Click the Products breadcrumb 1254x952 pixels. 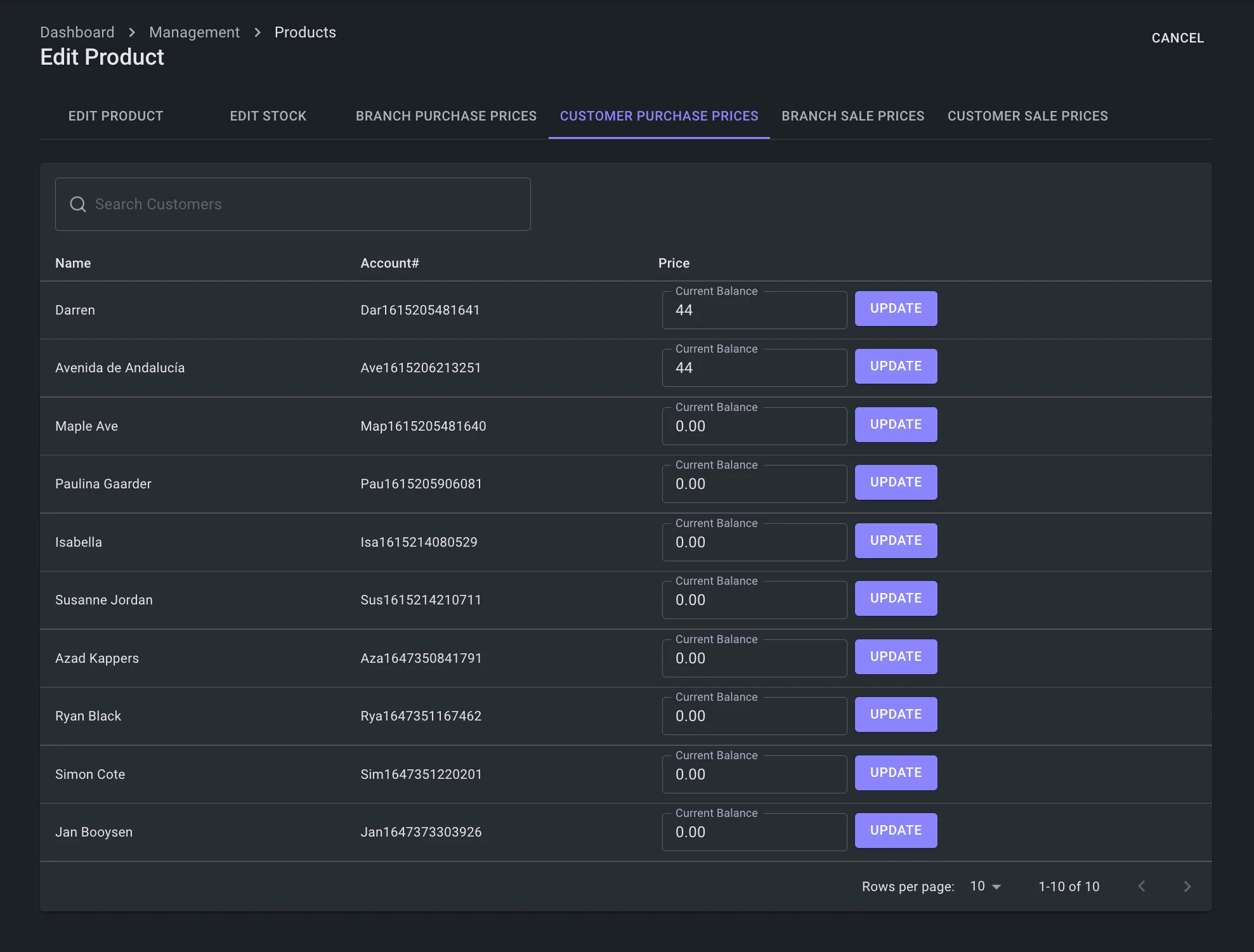305,32
